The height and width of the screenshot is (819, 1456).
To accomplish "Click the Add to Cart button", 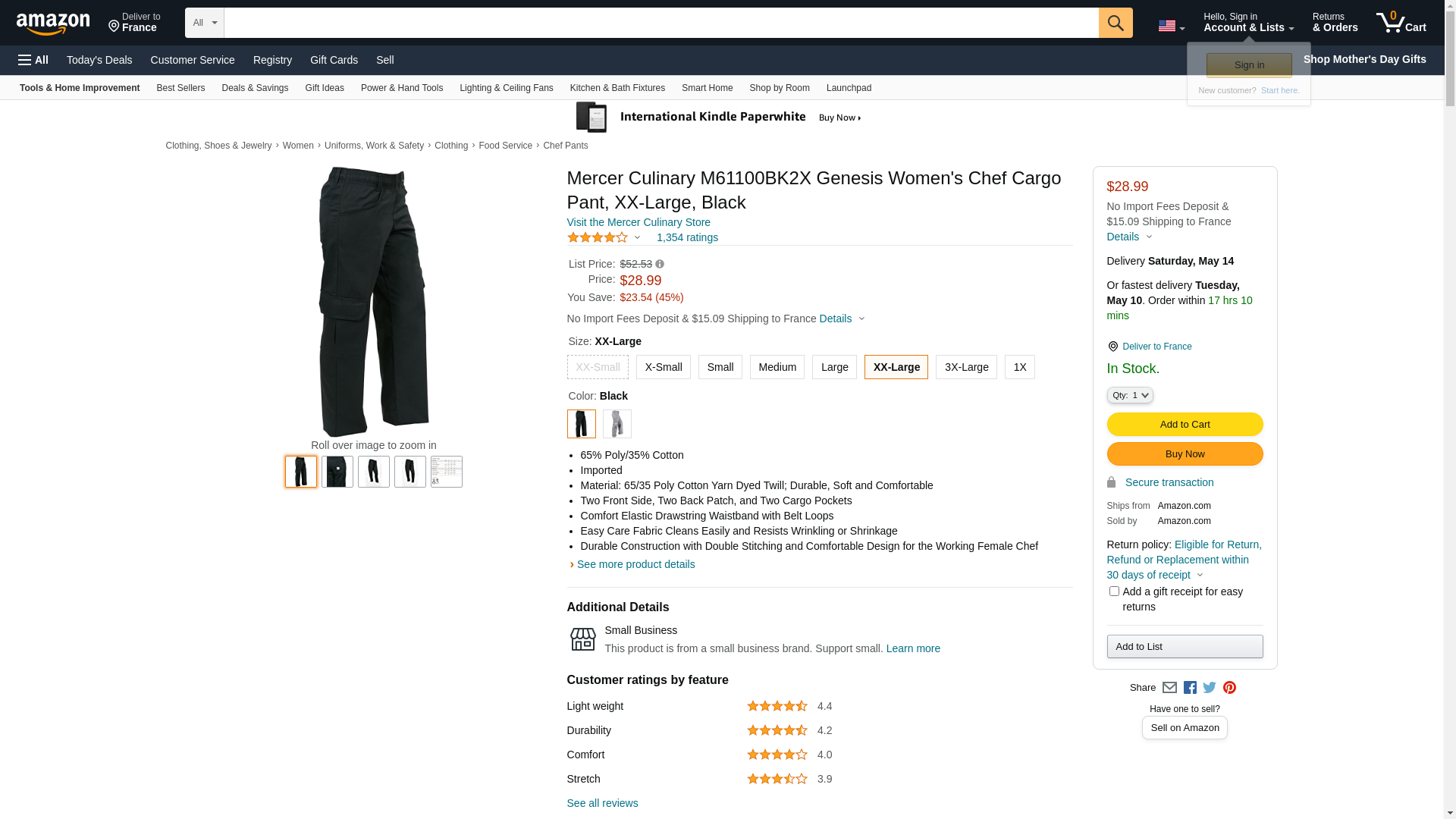I will (x=1185, y=425).
